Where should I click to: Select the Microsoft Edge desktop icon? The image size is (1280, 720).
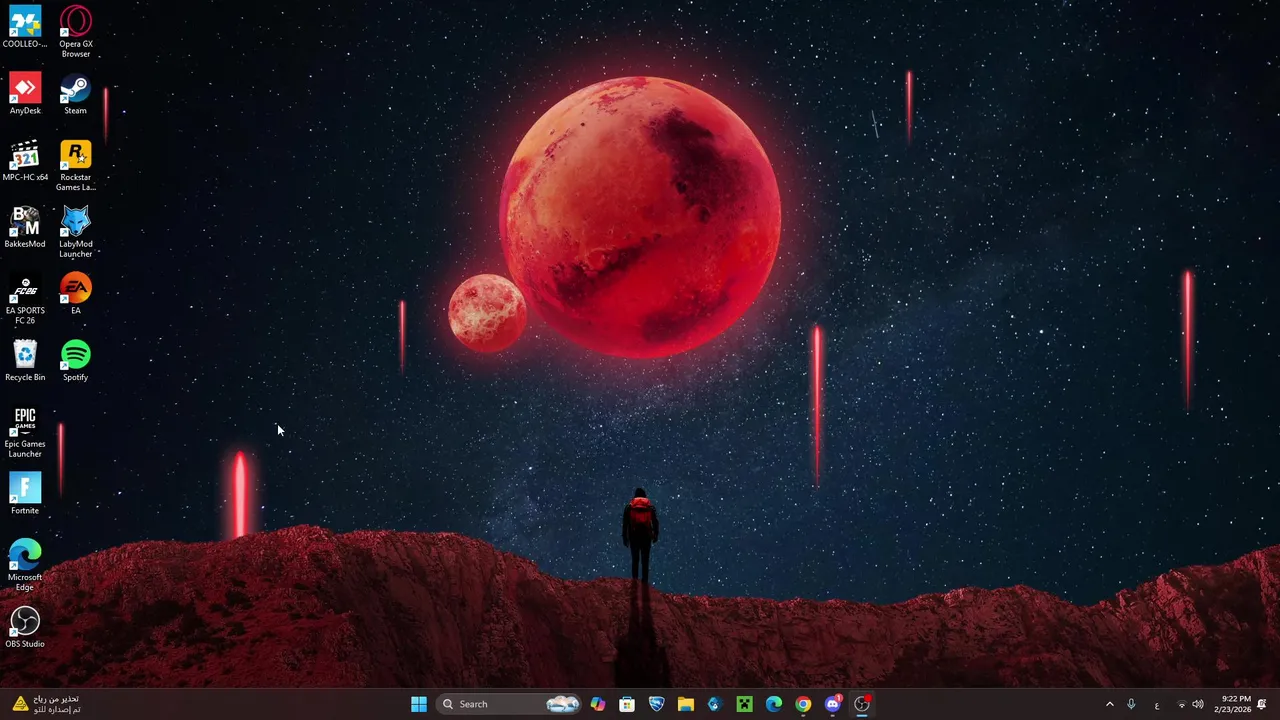click(x=25, y=565)
